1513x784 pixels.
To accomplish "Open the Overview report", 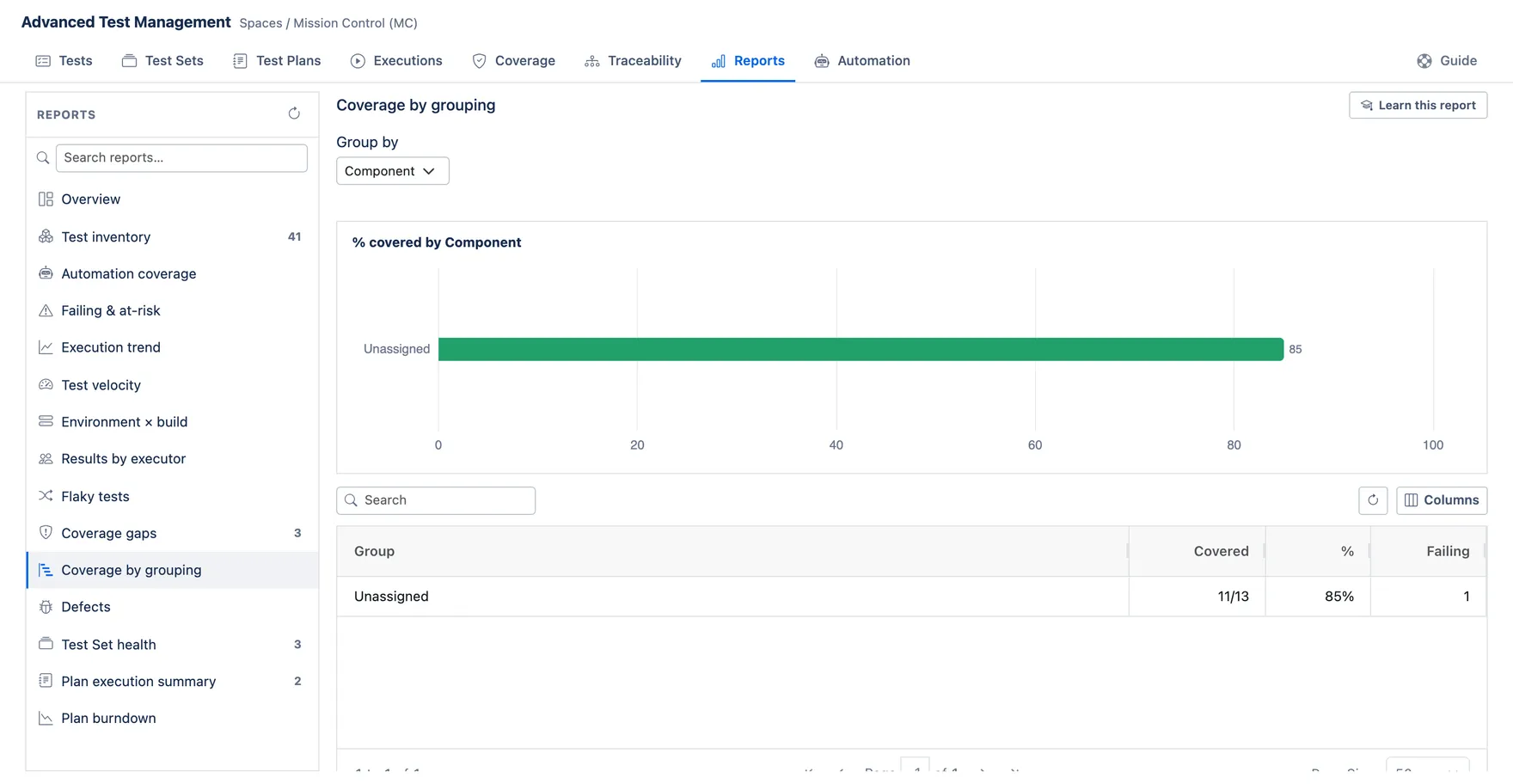I will click(172, 199).
